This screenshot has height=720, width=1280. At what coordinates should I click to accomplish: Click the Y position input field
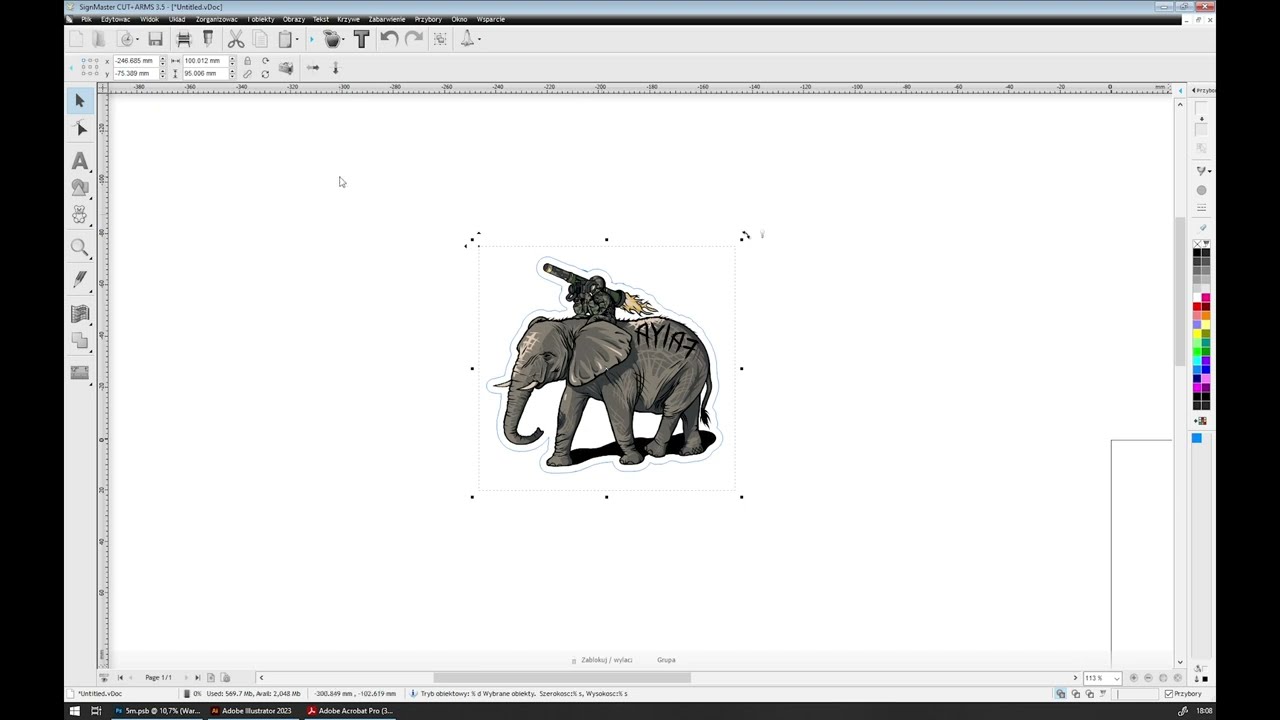click(135, 74)
